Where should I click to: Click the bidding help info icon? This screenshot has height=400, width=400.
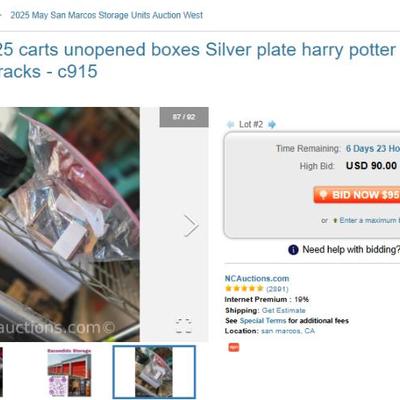click(293, 250)
